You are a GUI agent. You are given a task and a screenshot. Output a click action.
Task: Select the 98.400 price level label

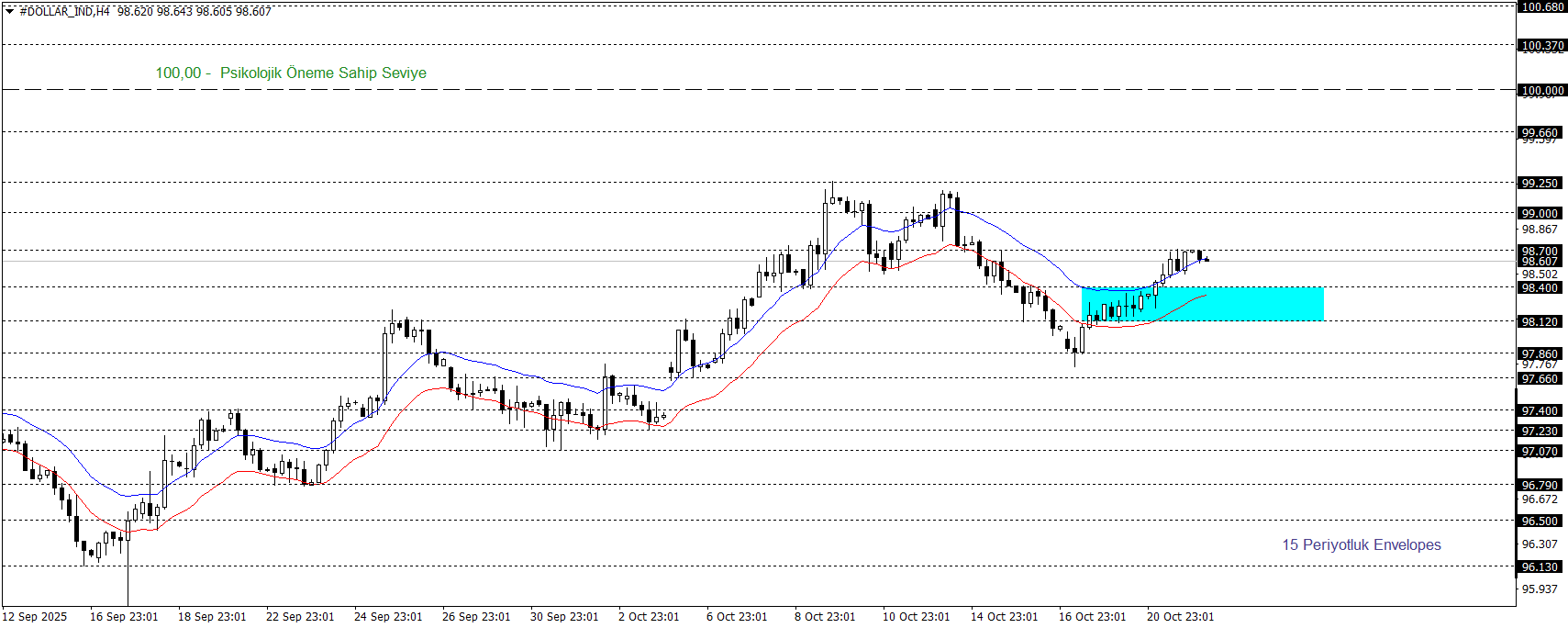(1540, 288)
